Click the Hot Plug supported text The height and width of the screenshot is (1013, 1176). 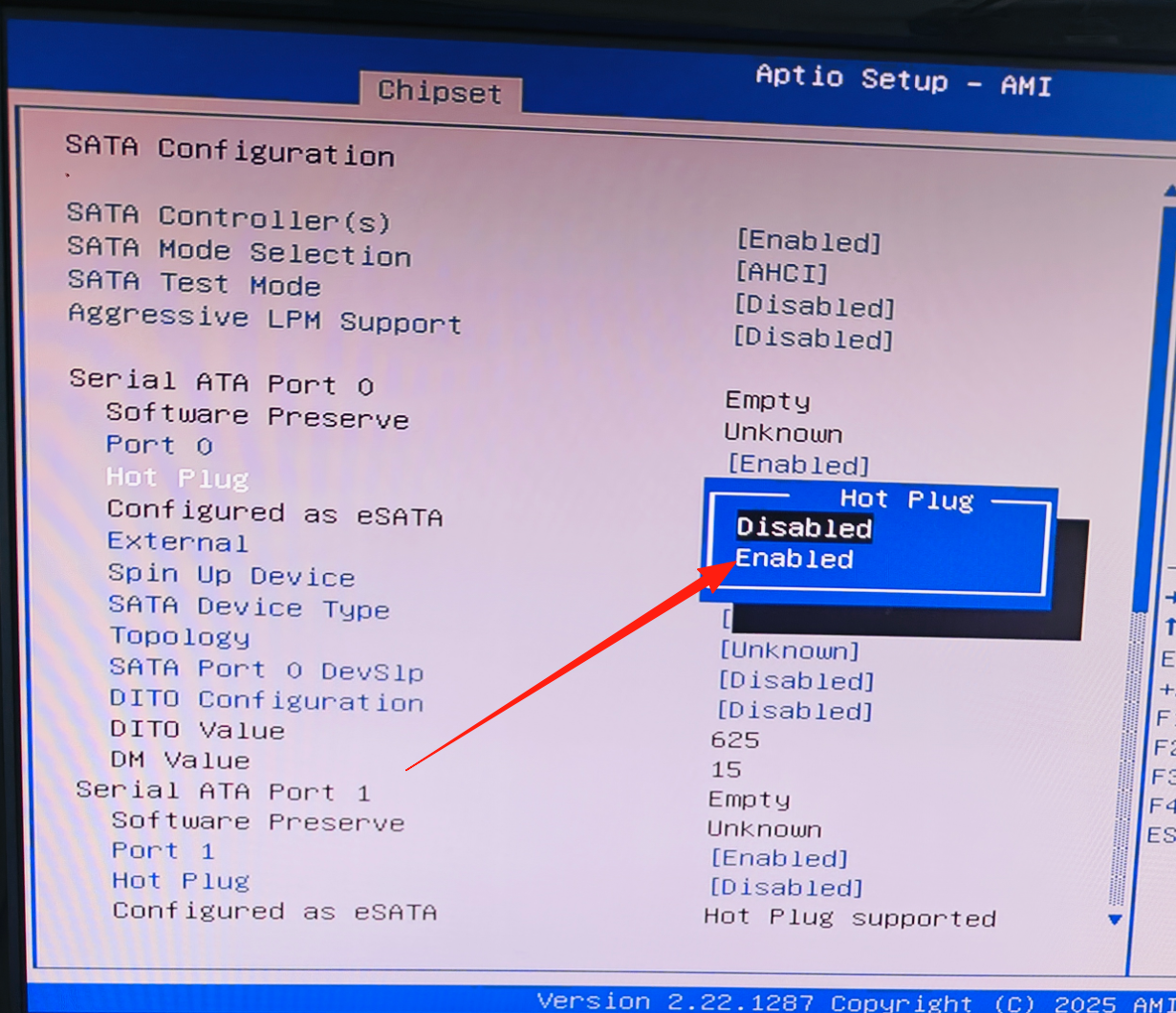(x=850, y=918)
